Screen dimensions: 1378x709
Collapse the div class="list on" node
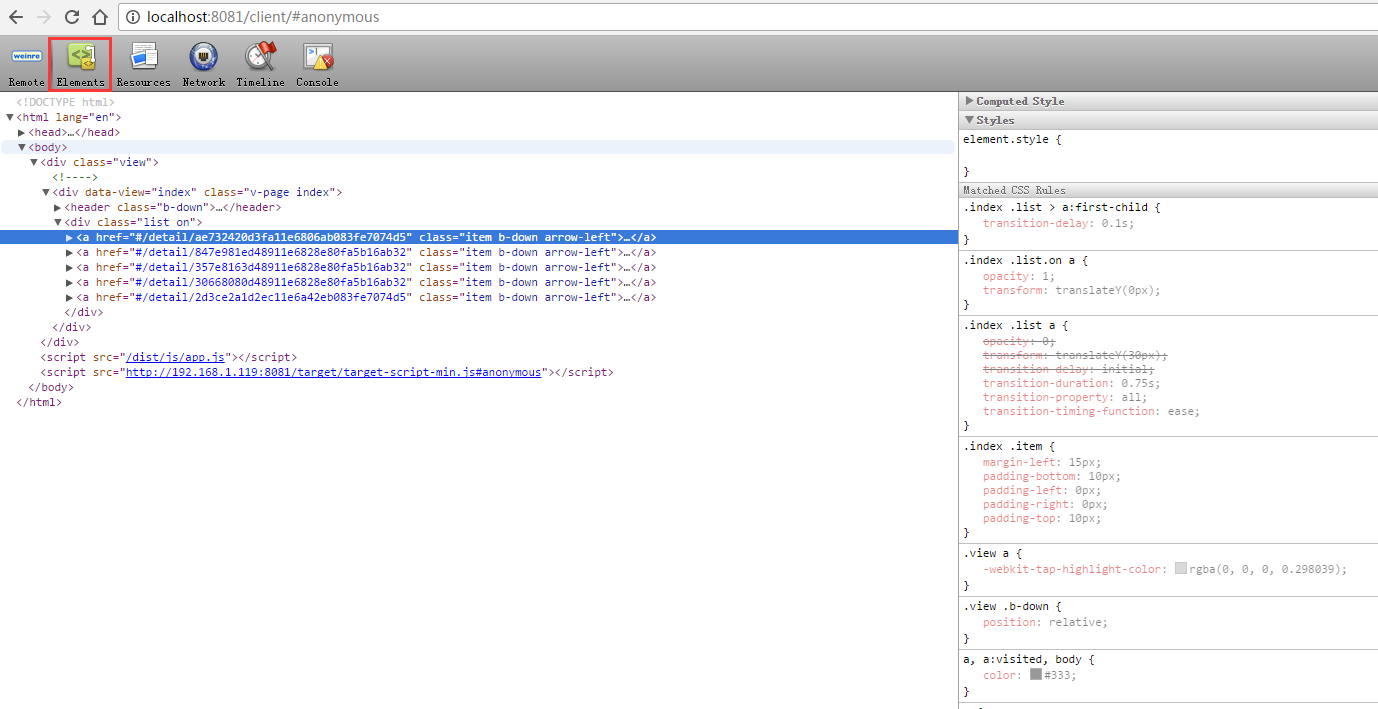[58, 222]
